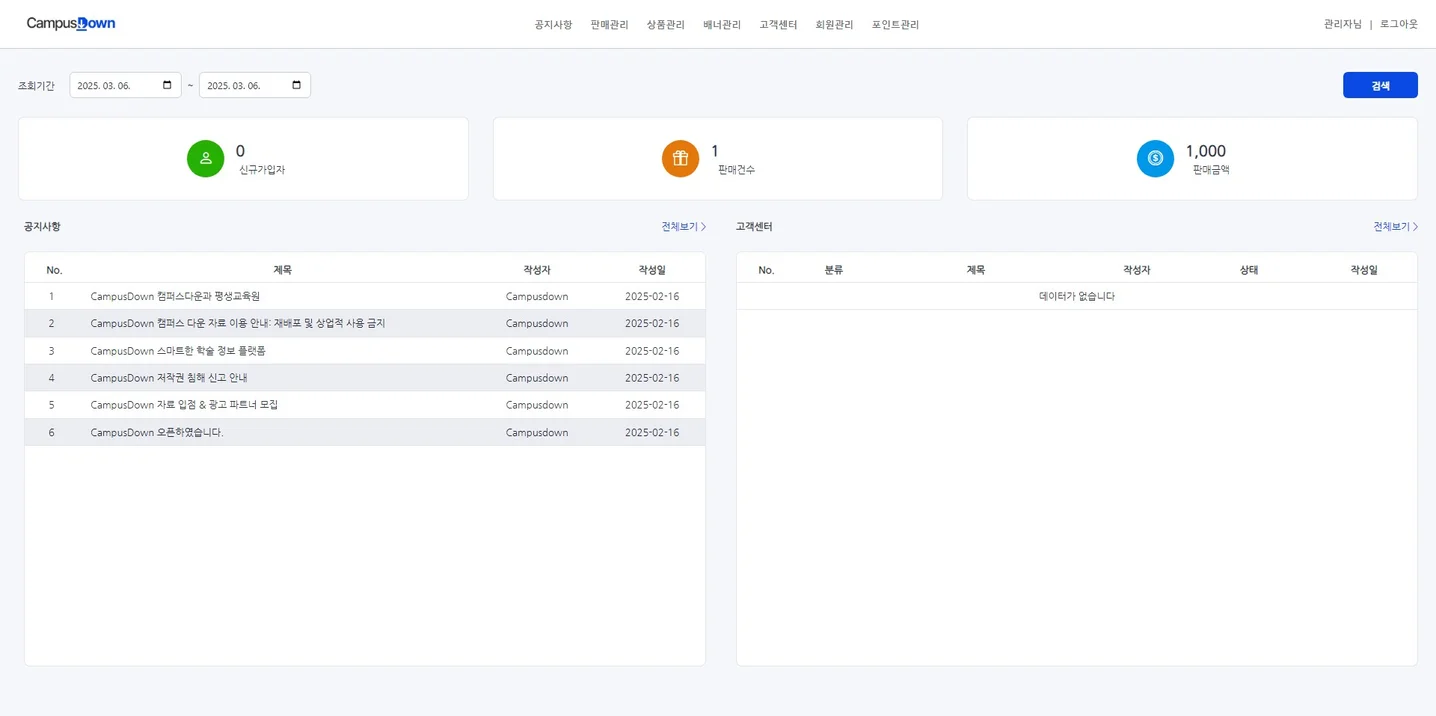Click the 공지사항 section heading above the notice table

42,227
